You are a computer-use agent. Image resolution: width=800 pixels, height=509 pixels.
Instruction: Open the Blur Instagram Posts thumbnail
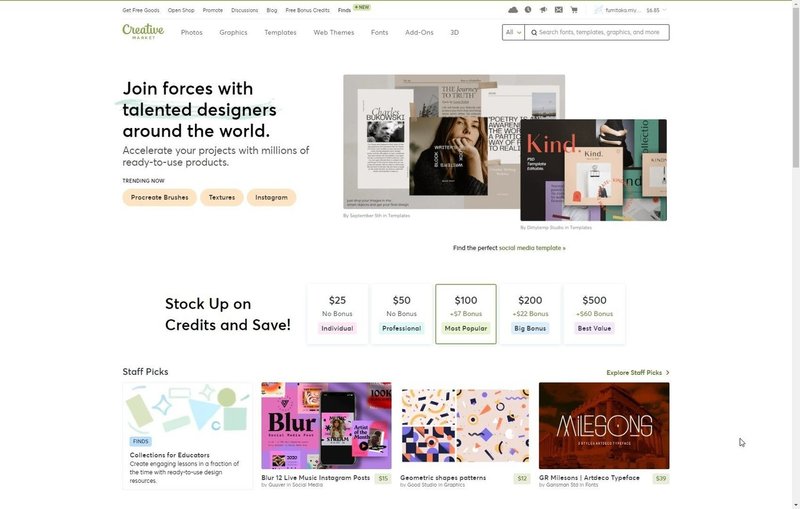point(326,425)
